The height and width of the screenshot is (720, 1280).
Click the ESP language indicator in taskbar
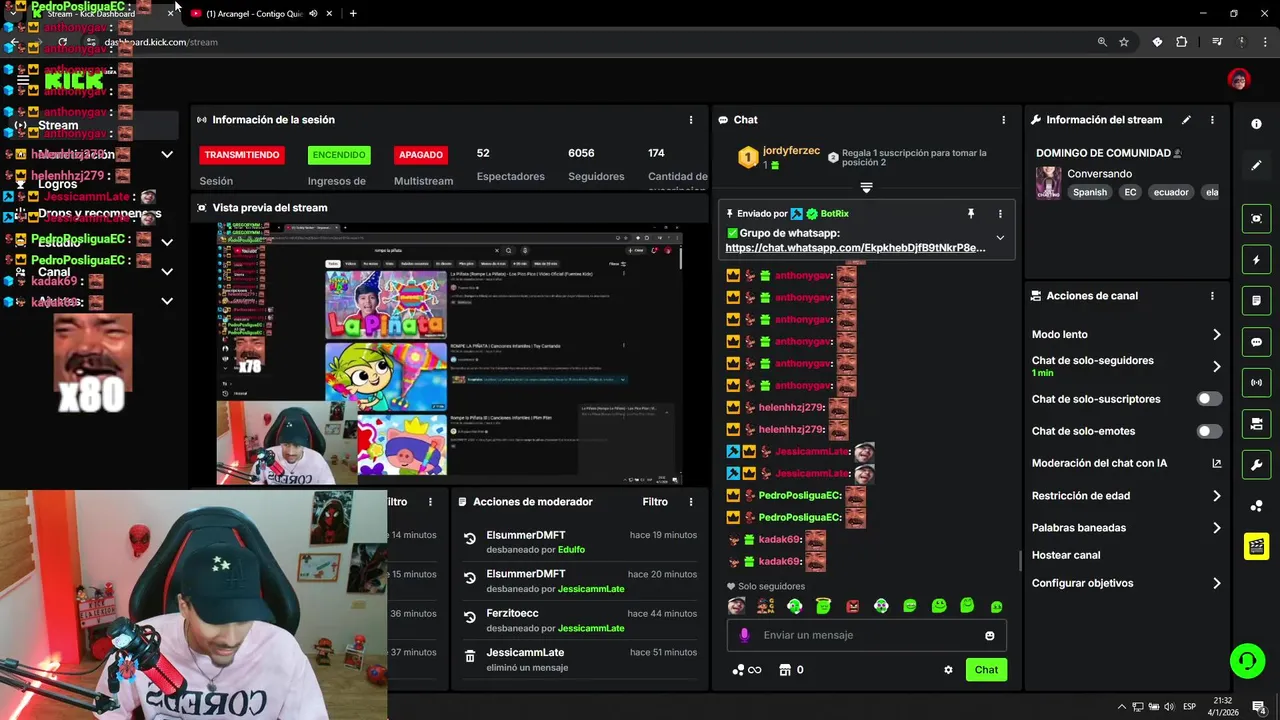[1189, 708]
